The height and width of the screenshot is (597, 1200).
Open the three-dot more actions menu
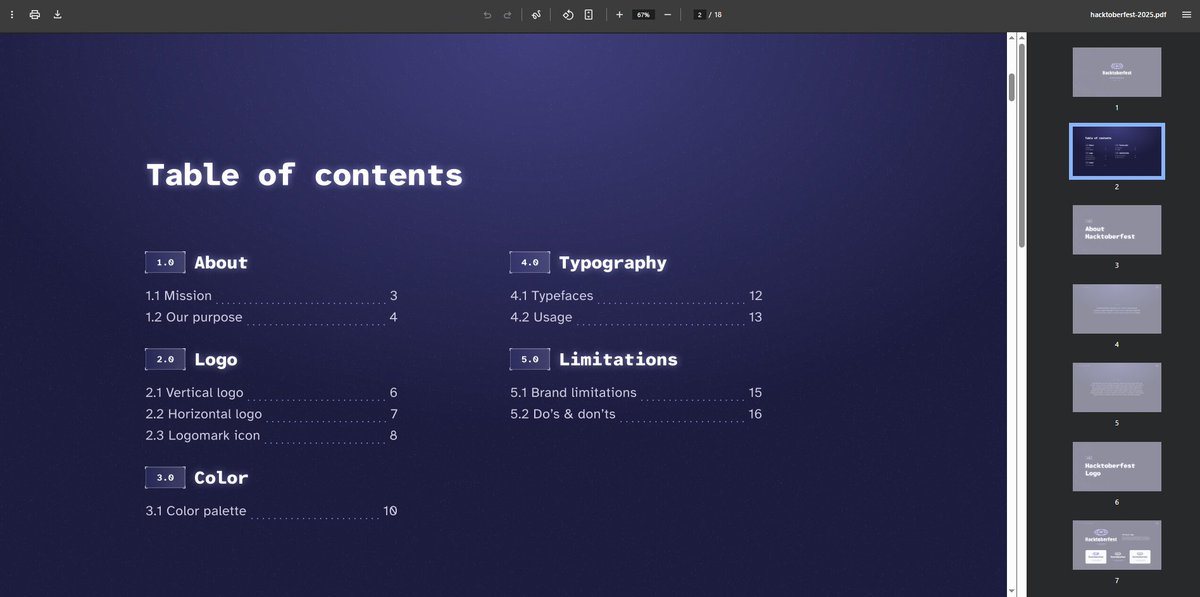click(12, 15)
